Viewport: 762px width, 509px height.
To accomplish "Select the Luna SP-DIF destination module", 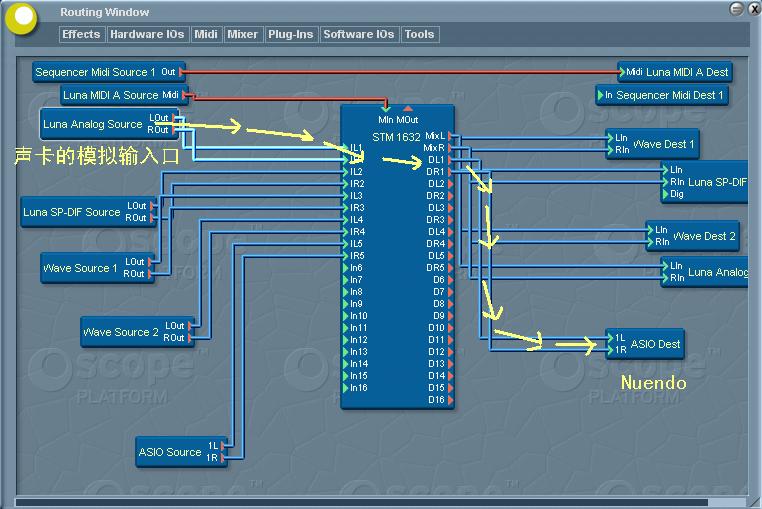I will [704, 182].
